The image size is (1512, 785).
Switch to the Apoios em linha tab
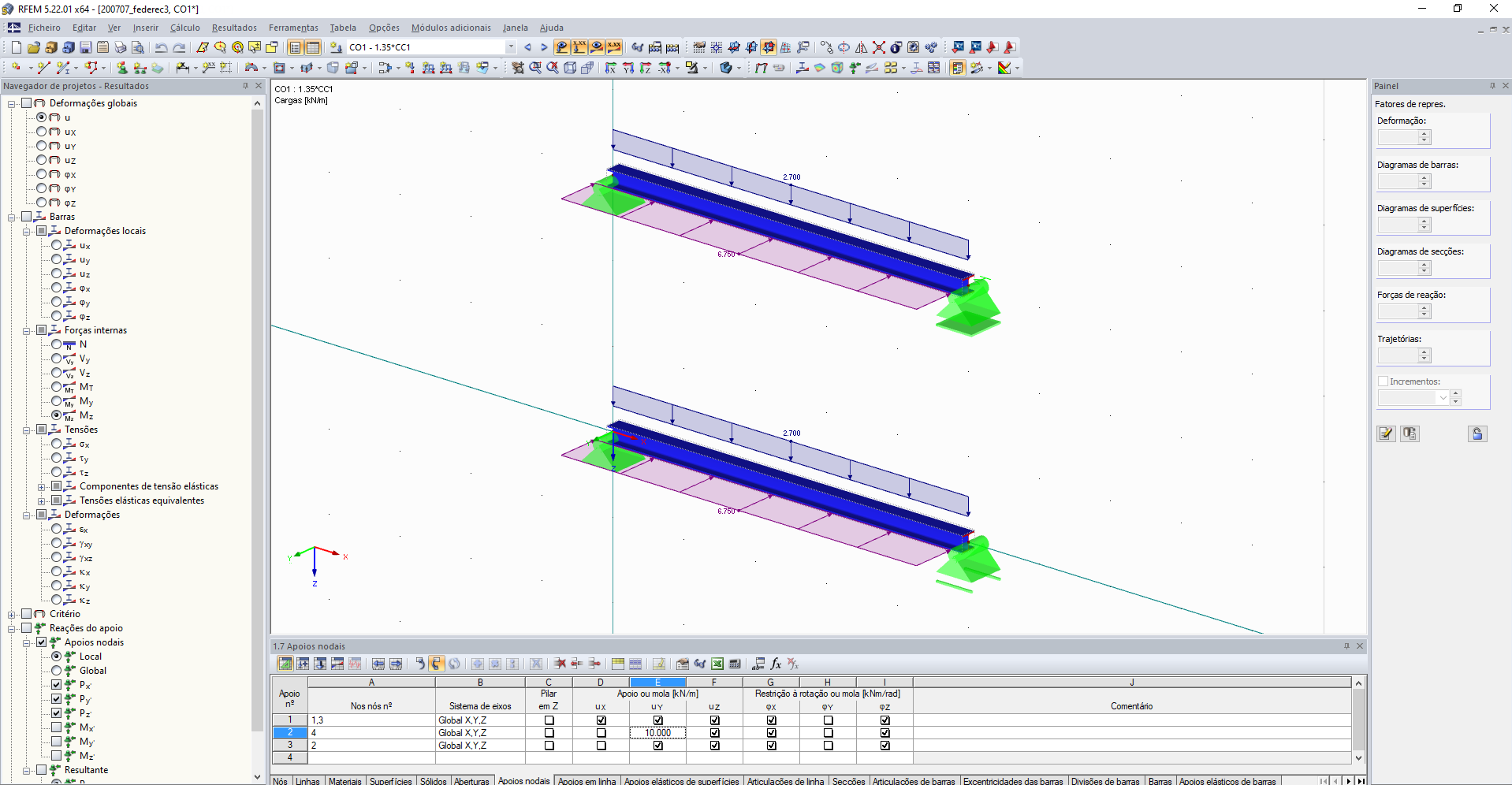(x=587, y=781)
